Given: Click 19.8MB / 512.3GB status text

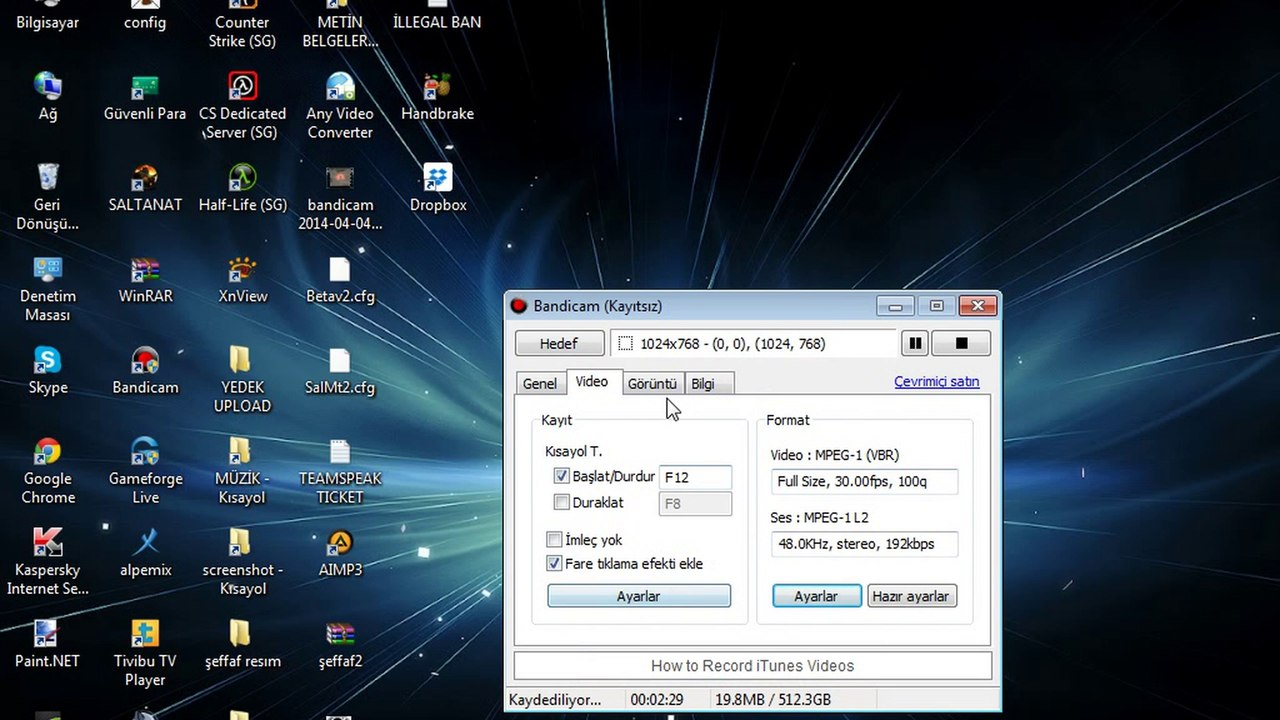Looking at the screenshot, I should coord(773,700).
